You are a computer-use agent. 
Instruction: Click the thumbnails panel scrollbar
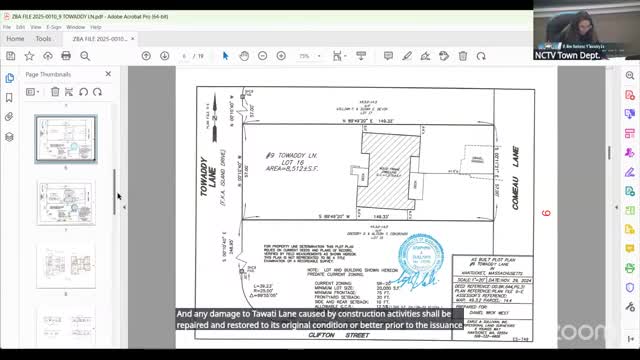click(114, 192)
